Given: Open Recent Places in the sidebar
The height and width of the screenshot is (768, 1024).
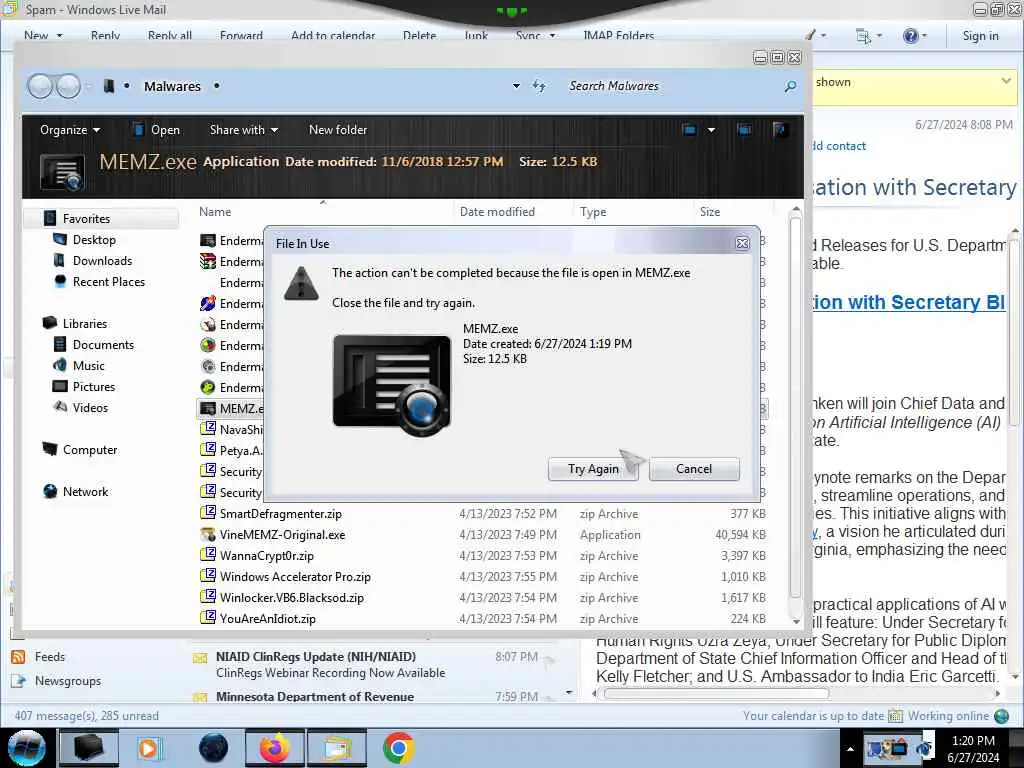Looking at the screenshot, I should [108, 281].
